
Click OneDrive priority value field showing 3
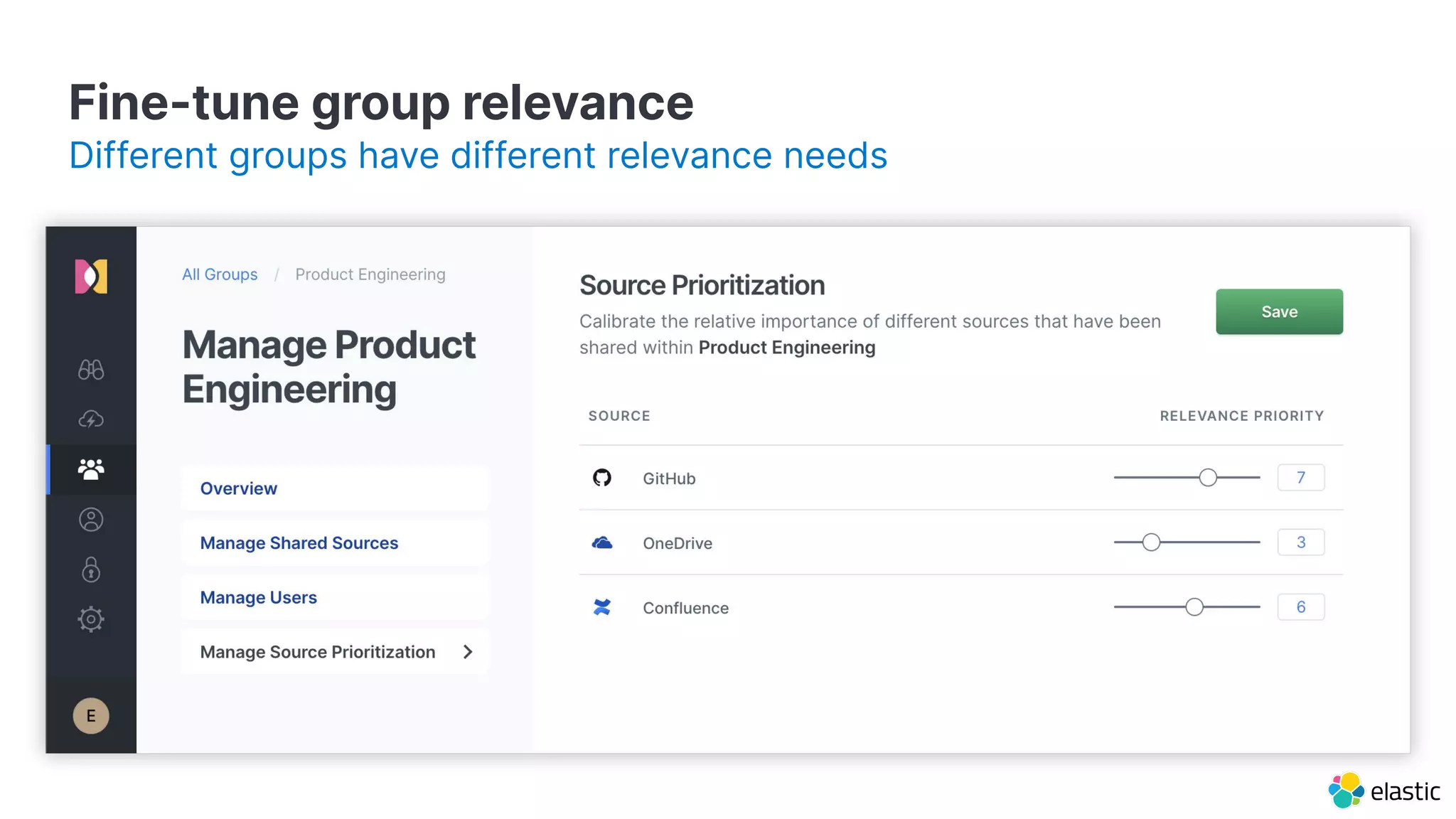click(x=1301, y=542)
